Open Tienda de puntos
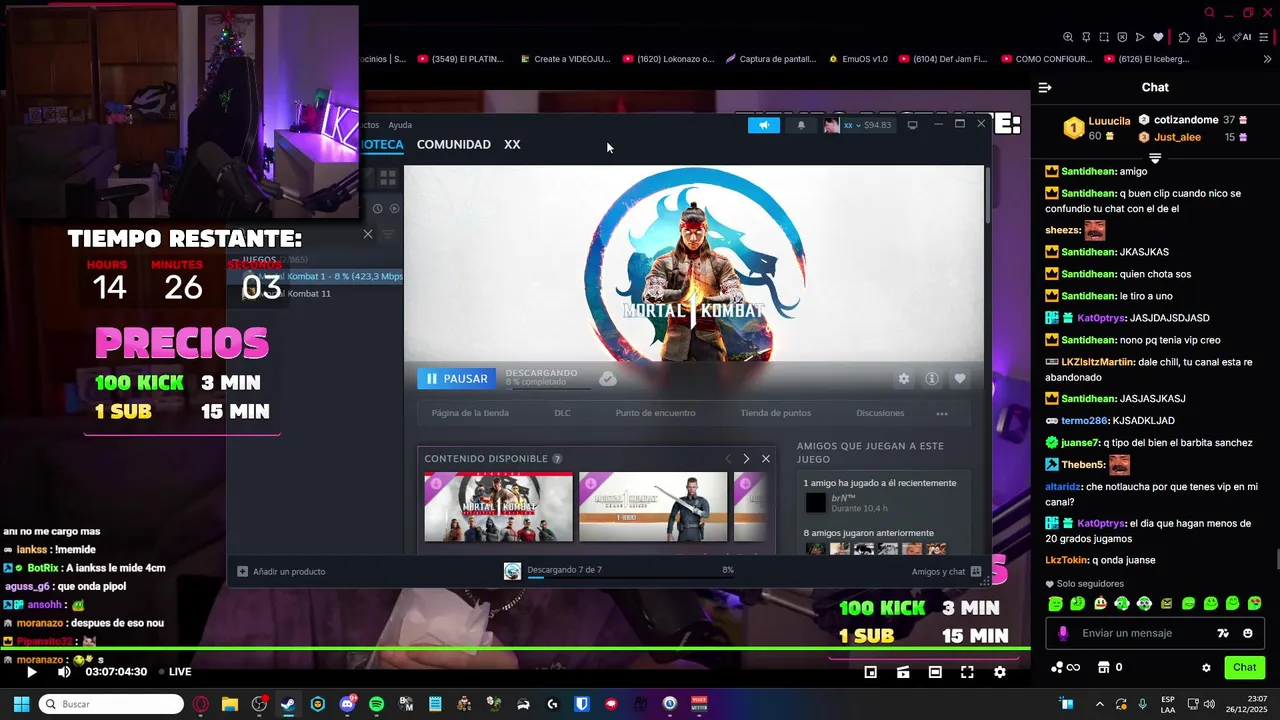The width and height of the screenshot is (1280, 720). tap(776, 413)
